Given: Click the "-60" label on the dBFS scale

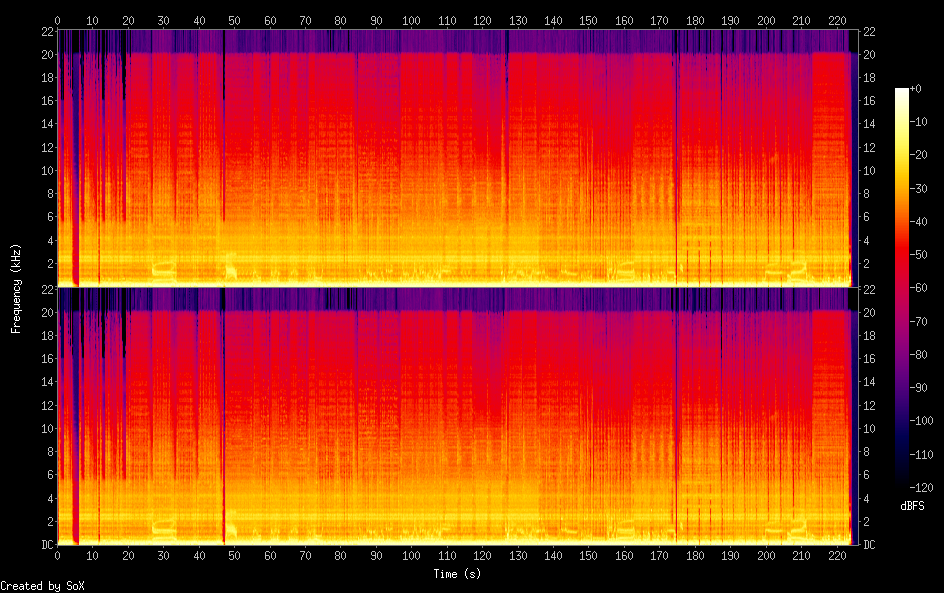Looking at the screenshot, I should (x=921, y=289).
